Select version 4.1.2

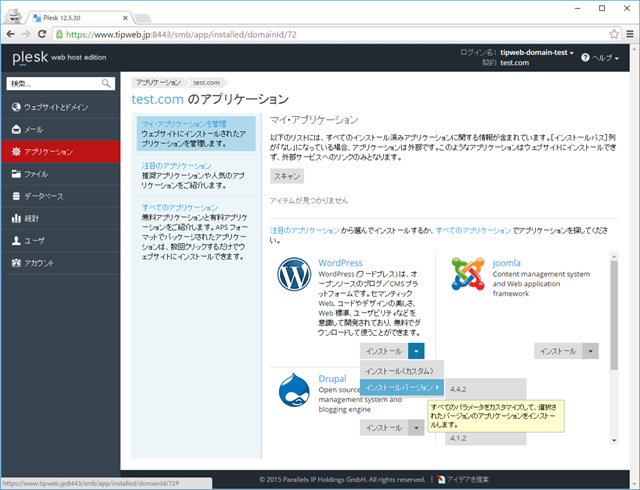(x=485, y=439)
